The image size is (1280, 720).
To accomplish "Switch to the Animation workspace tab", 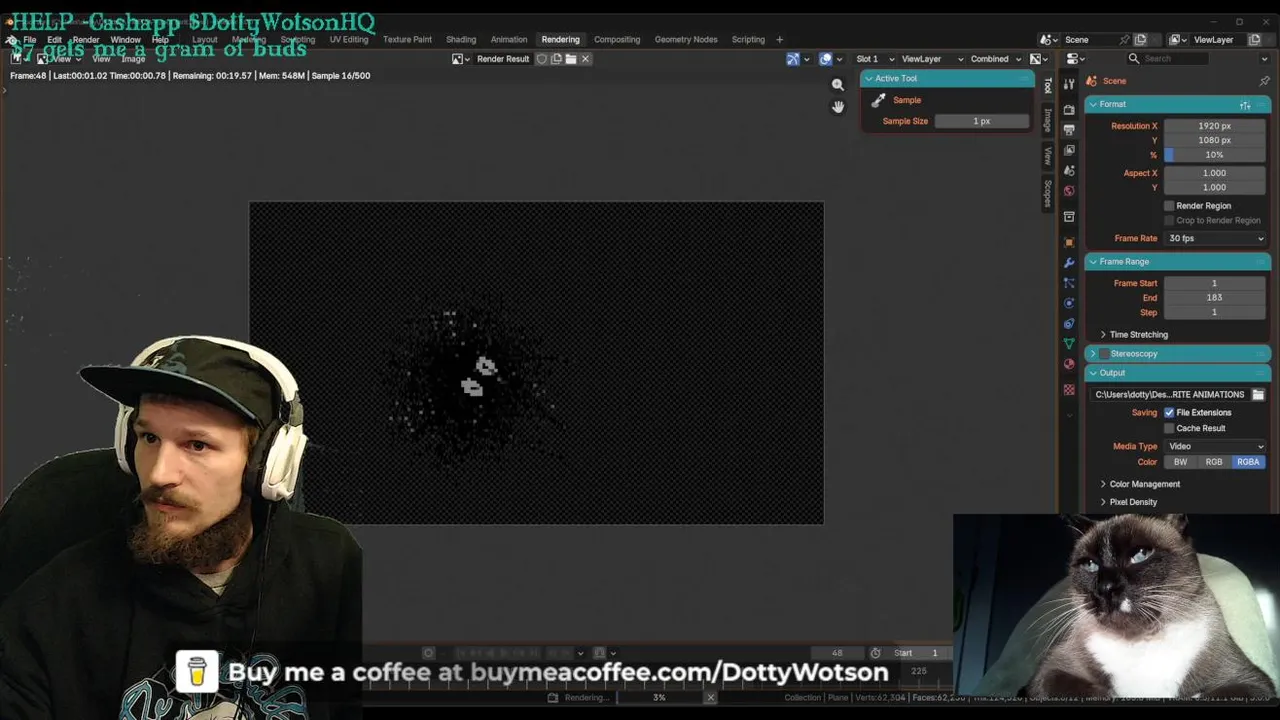I will click(509, 40).
